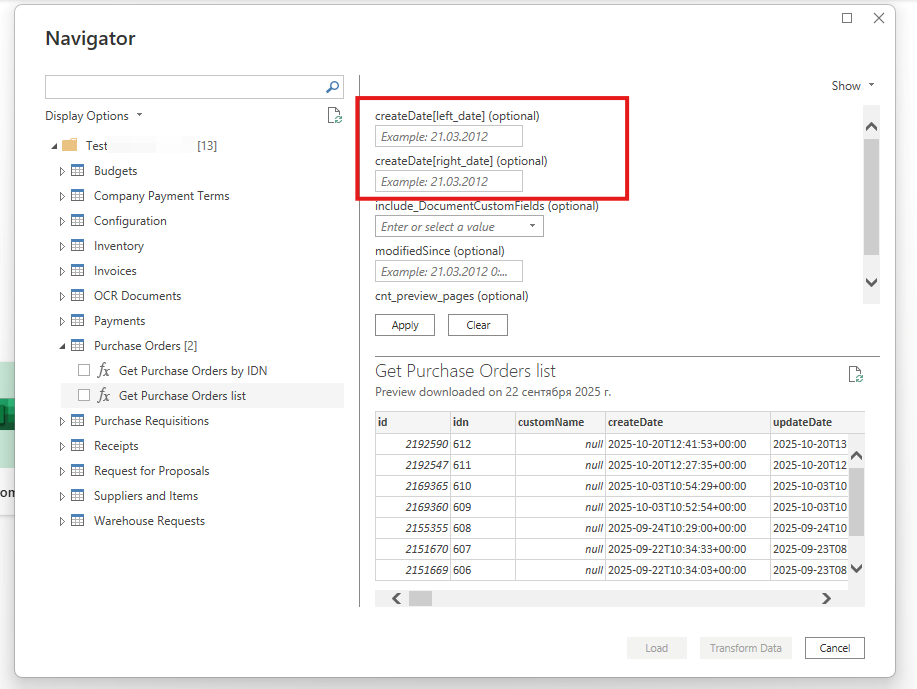917x689 pixels.
Task: Open the Display Options dropdown
Action: coord(94,116)
